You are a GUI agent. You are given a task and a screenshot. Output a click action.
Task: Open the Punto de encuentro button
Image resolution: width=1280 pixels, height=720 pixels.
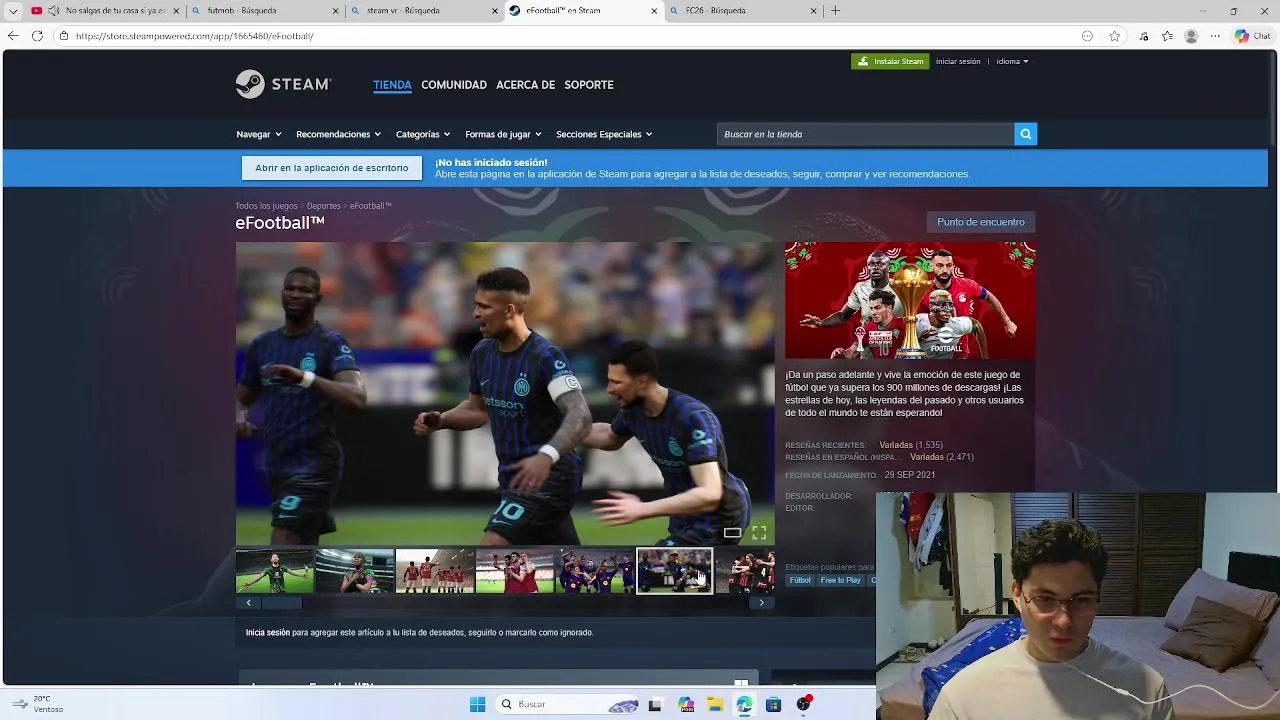point(980,222)
